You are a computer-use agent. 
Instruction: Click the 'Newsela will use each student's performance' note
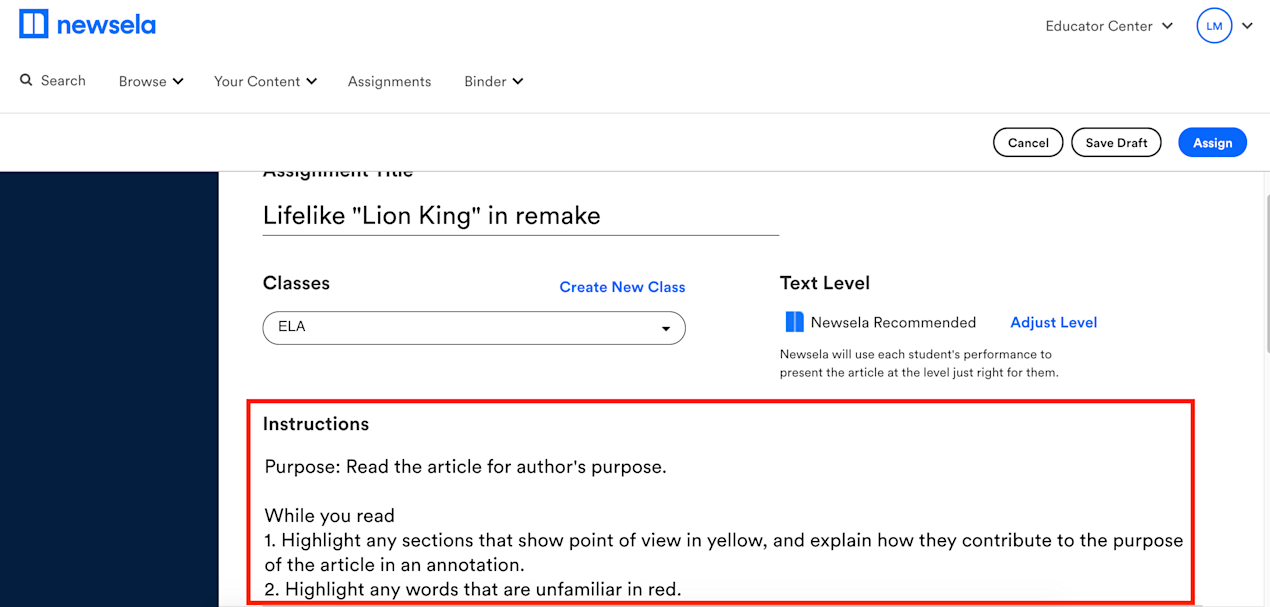(919, 363)
